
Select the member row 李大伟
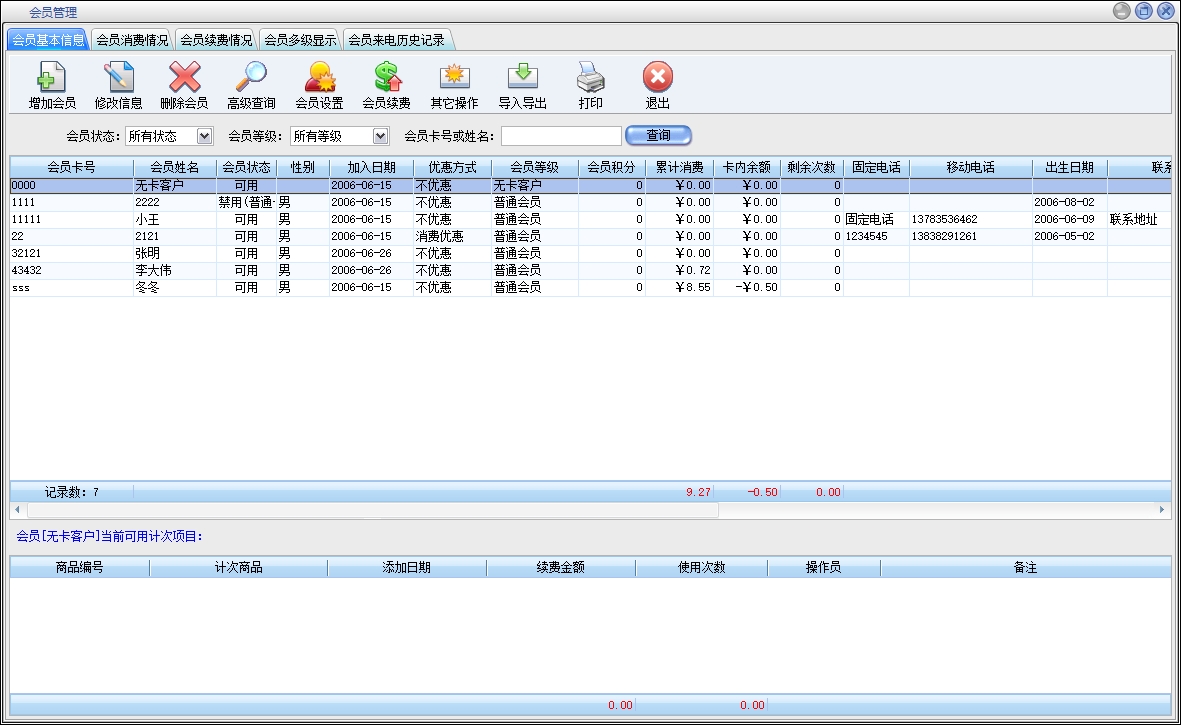pos(150,270)
